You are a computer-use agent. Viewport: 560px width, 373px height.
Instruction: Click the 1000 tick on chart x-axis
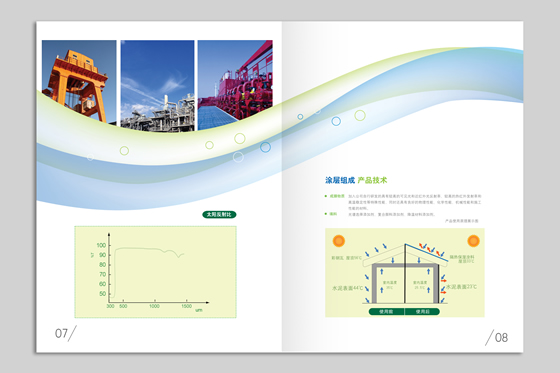pos(154,306)
